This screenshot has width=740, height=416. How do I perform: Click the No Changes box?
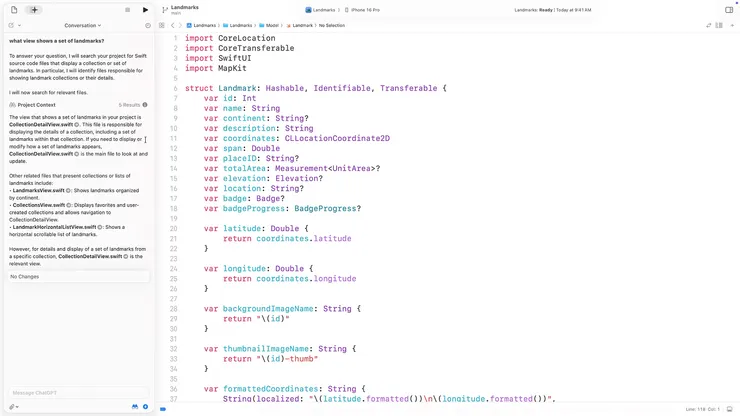coord(78,277)
